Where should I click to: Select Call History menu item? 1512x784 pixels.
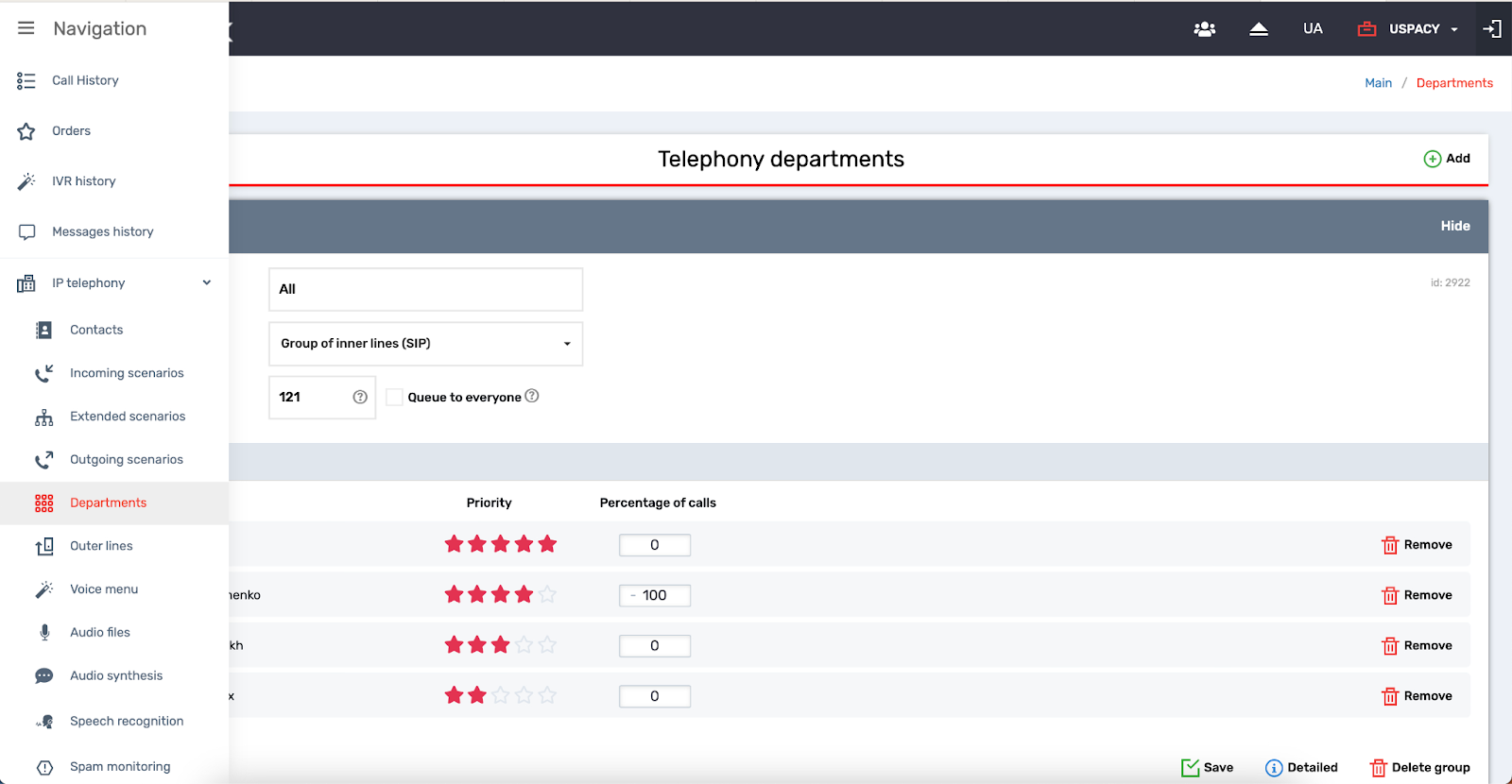(85, 80)
